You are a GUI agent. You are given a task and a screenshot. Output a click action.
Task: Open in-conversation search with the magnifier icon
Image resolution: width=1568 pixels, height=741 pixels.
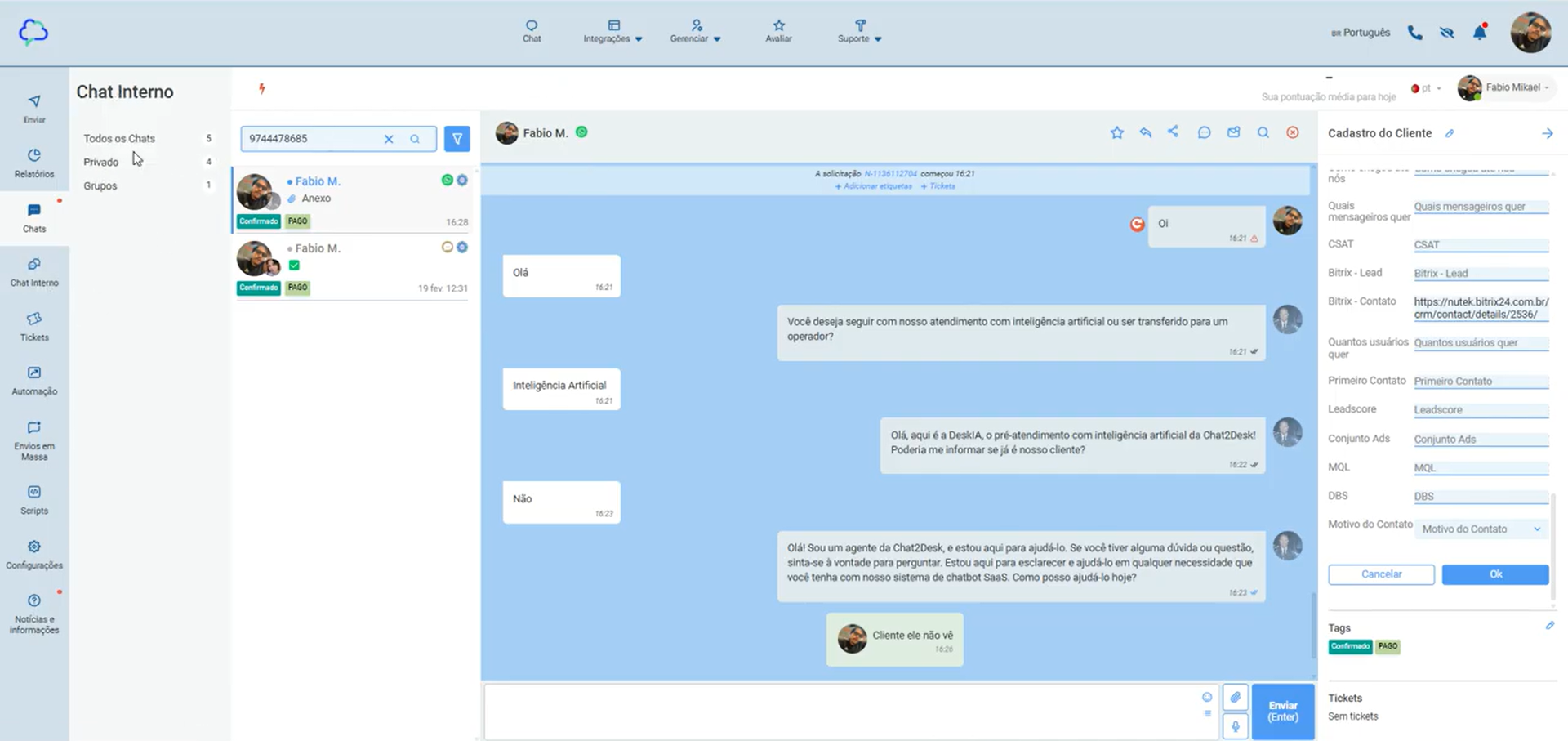click(1263, 132)
